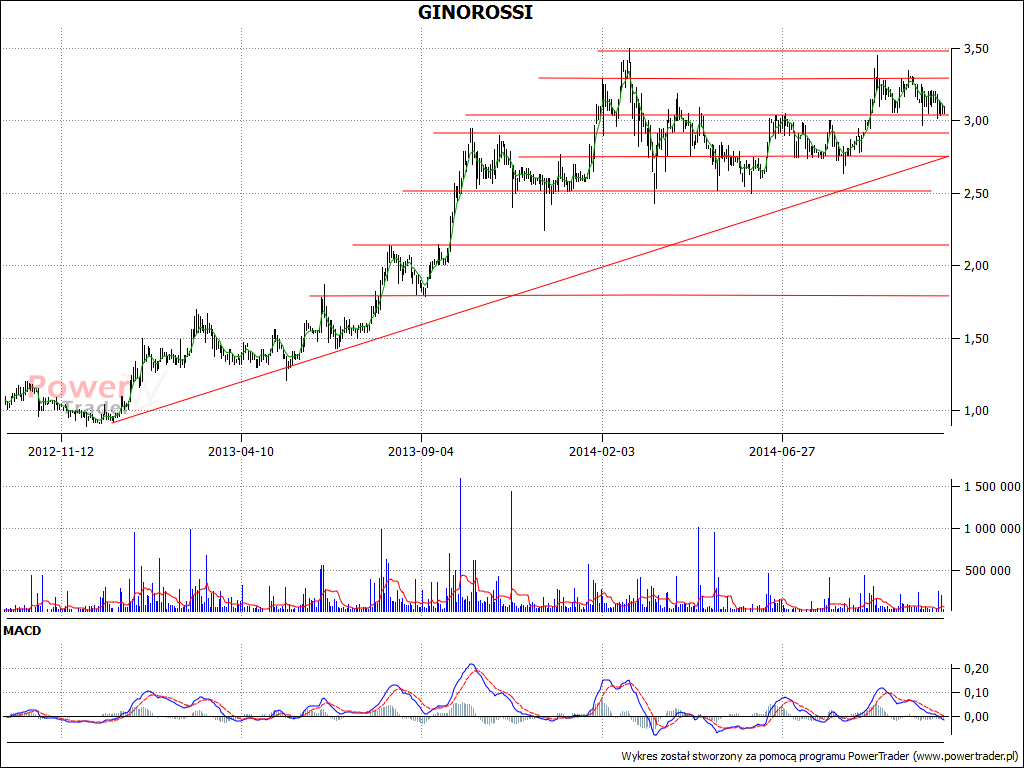Click the 2013-09-04 date label
Image resolution: width=1024 pixels, height=768 pixels.
(421, 451)
